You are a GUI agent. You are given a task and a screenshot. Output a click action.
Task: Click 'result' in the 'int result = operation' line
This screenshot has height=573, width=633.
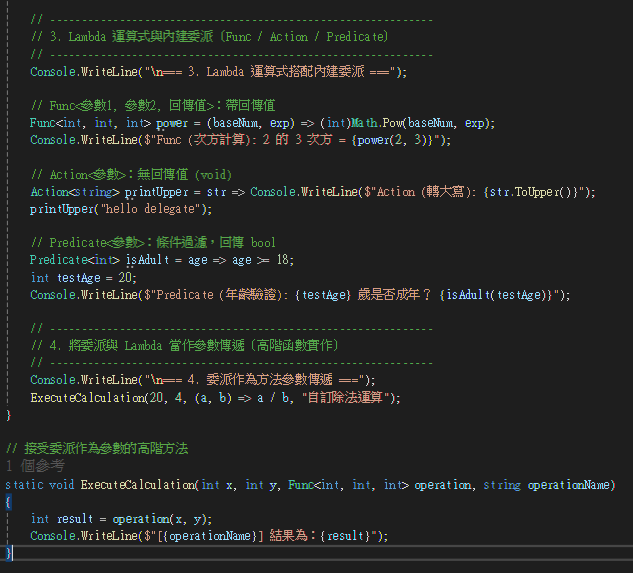tap(75, 519)
